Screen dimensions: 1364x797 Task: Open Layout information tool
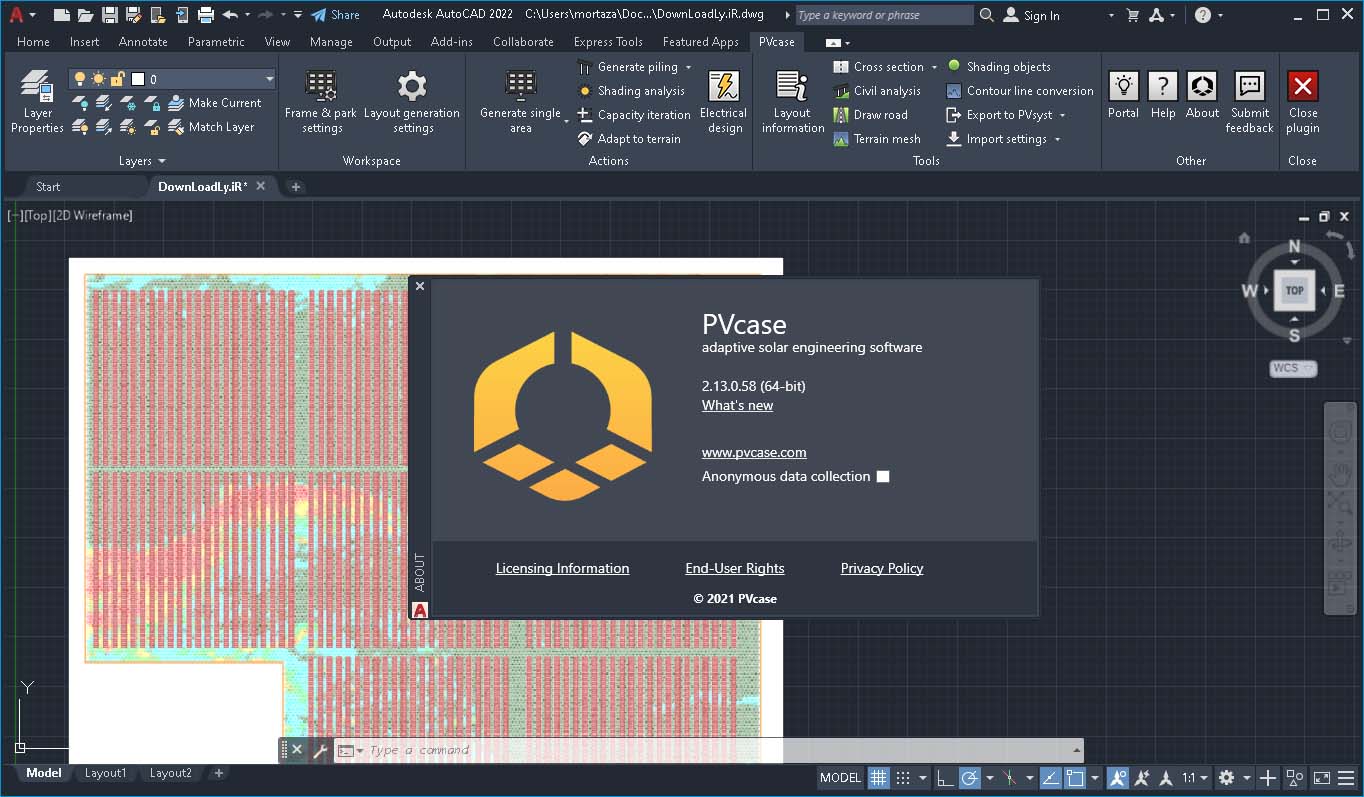coord(792,101)
